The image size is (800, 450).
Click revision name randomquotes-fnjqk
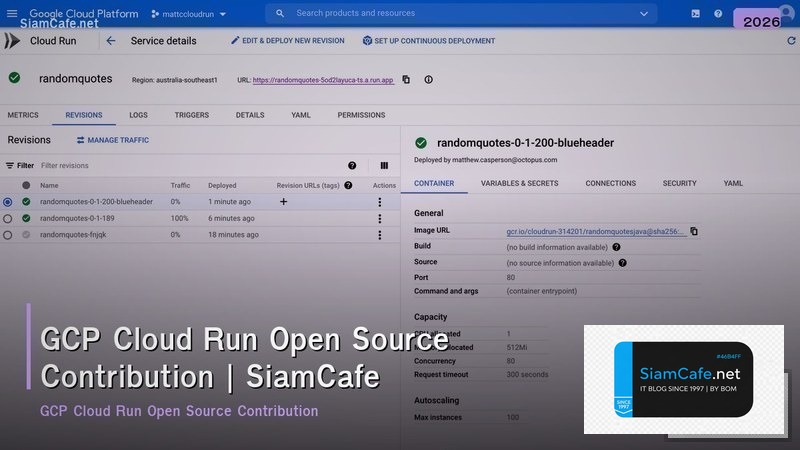pos(73,235)
